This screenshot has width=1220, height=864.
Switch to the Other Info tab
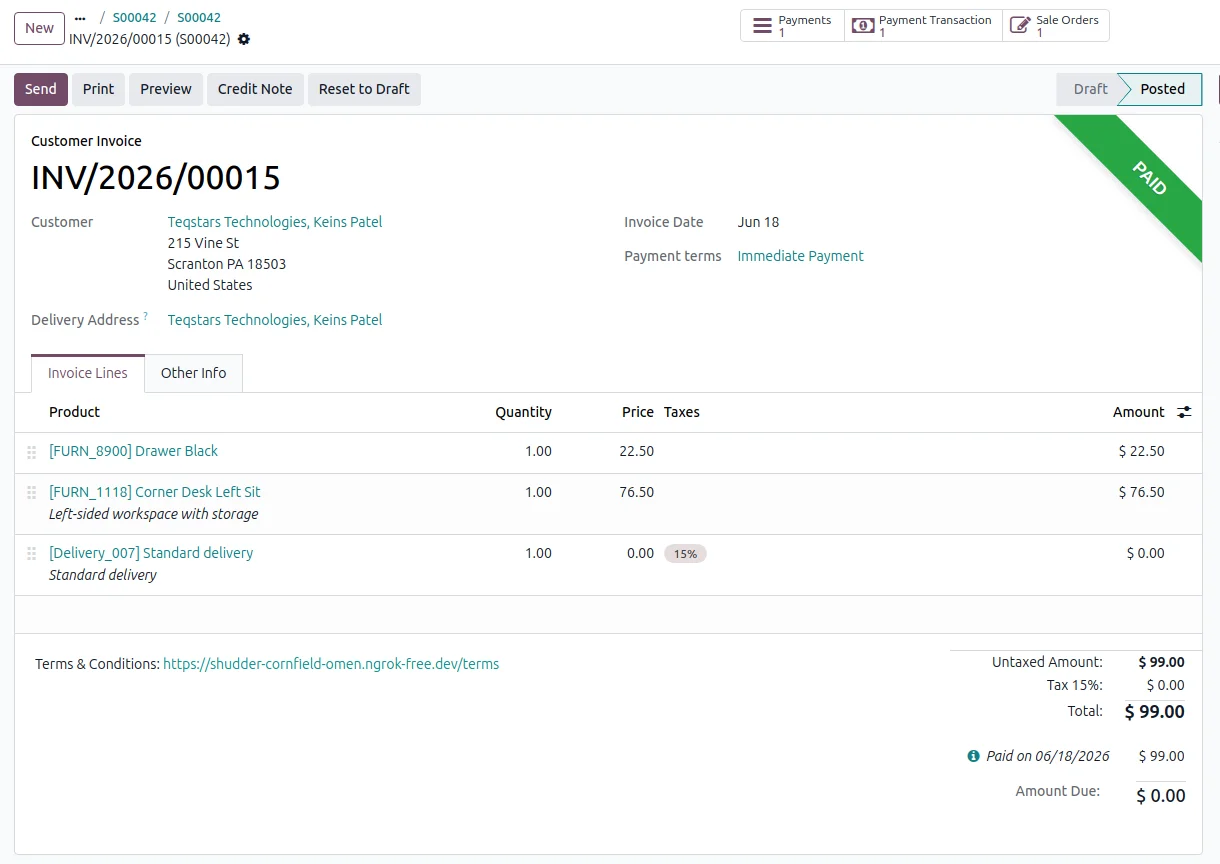point(194,373)
